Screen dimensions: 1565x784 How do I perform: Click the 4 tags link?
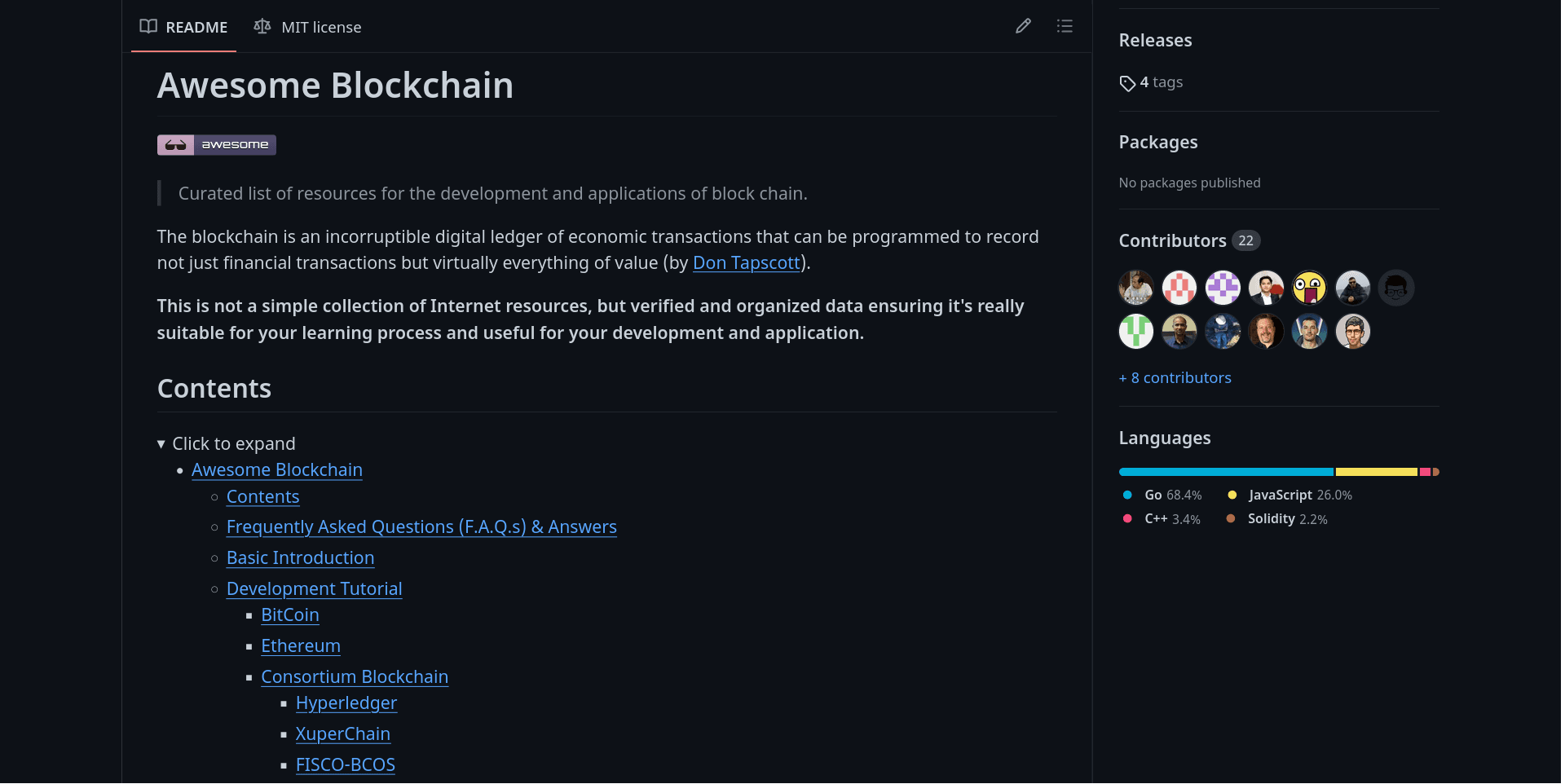click(1161, 82)
